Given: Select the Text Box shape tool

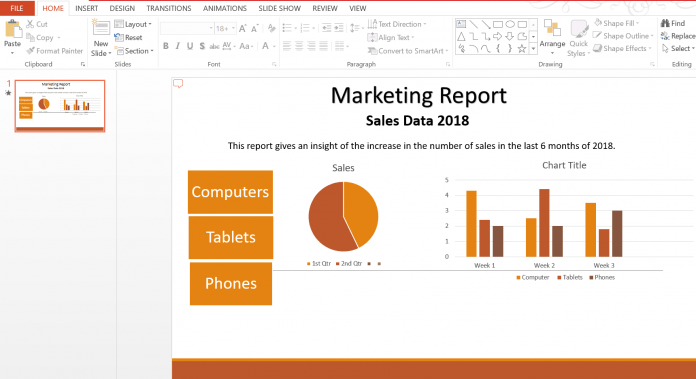Looking at the screenshot, I should coord(461,24).
